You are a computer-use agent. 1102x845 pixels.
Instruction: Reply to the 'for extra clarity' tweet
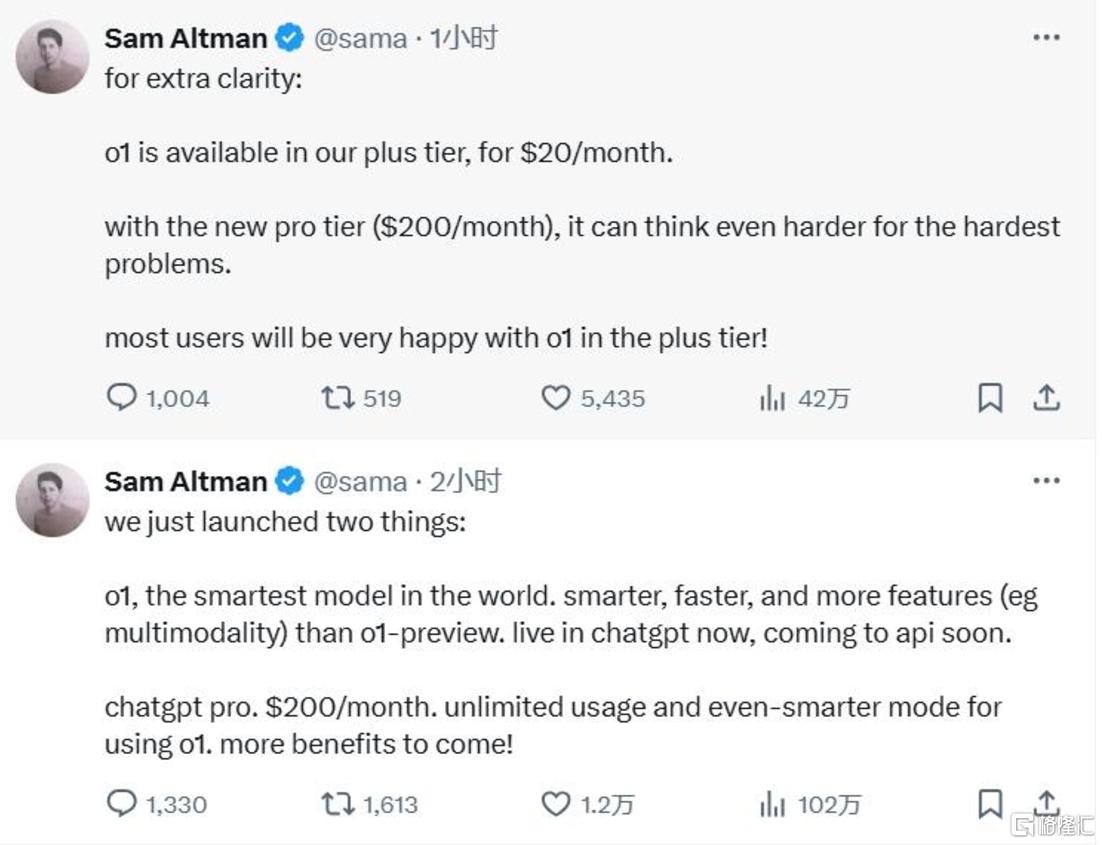pyautogui.click(x=122, y=398)
